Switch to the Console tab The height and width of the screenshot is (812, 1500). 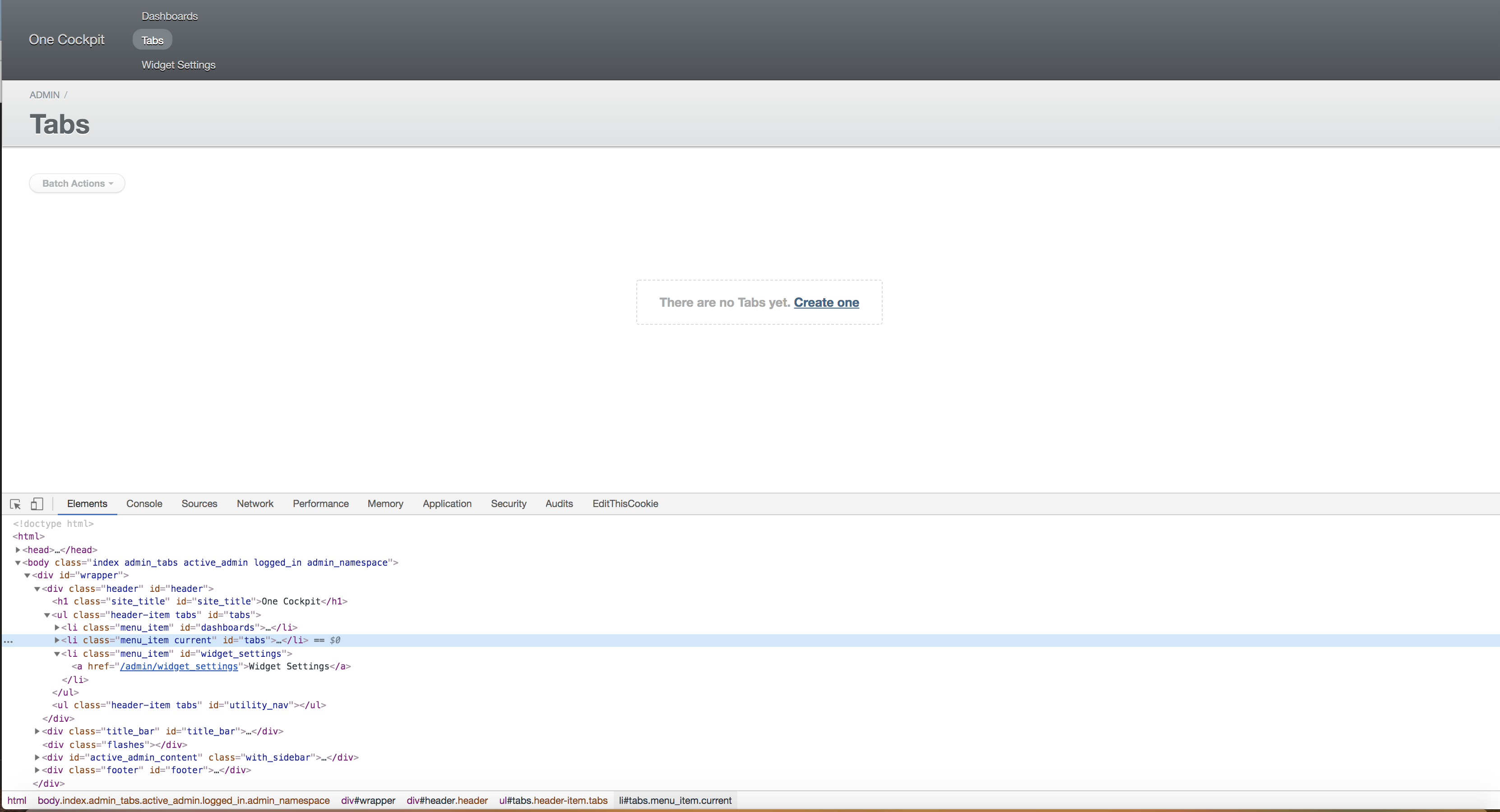tap(144, 503)
